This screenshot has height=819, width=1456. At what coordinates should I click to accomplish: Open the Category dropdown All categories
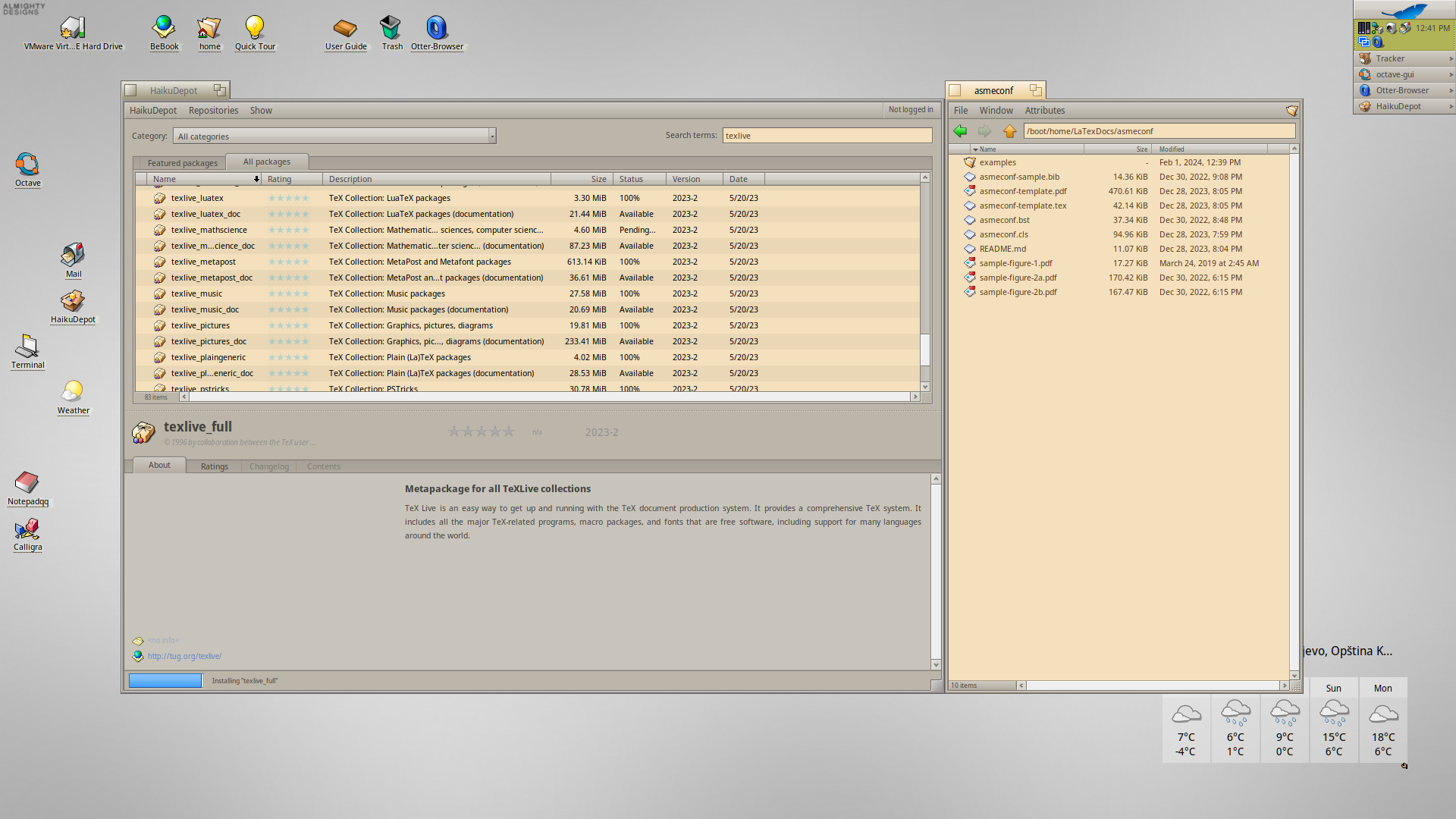(x=334, y=136)
